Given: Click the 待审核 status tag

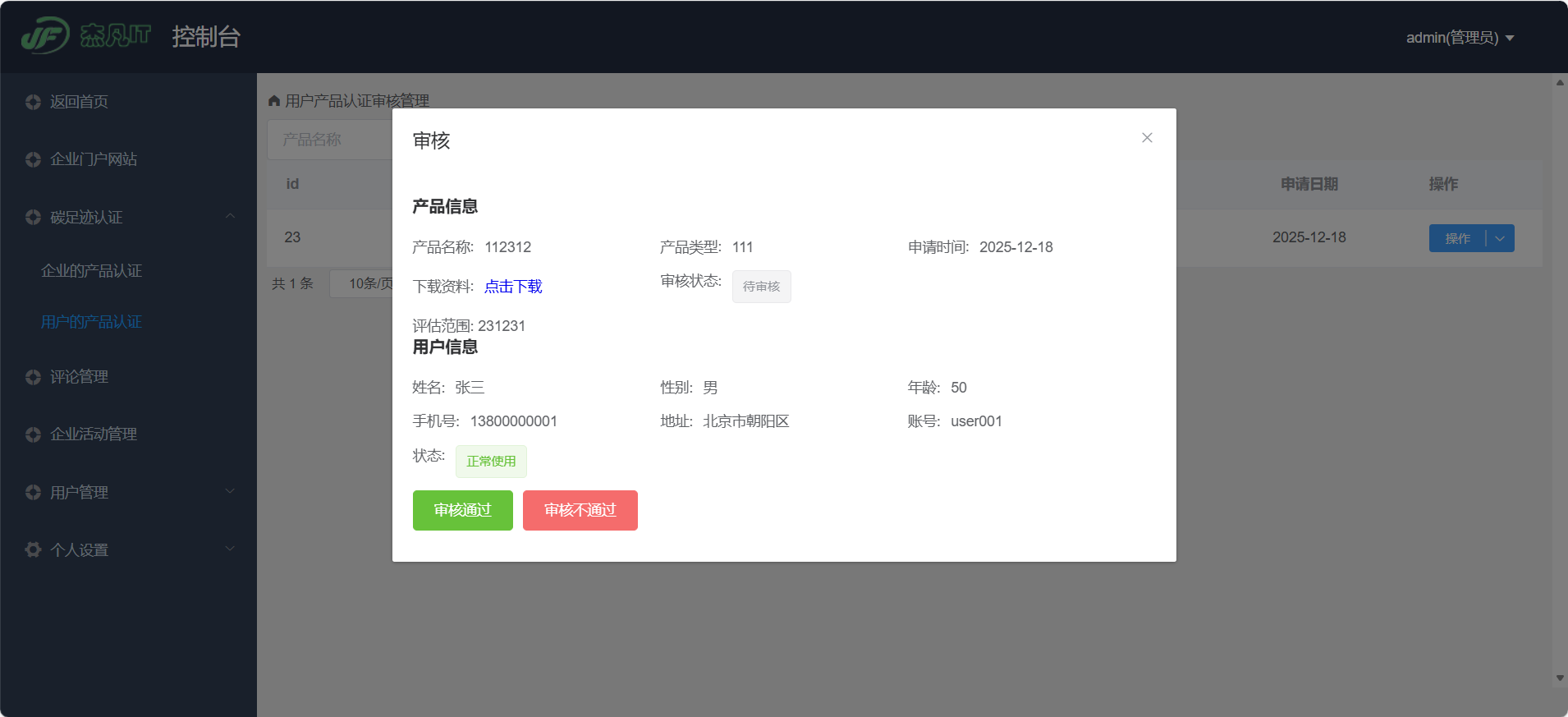Looking at the screenshot, I should click(762, 287).
